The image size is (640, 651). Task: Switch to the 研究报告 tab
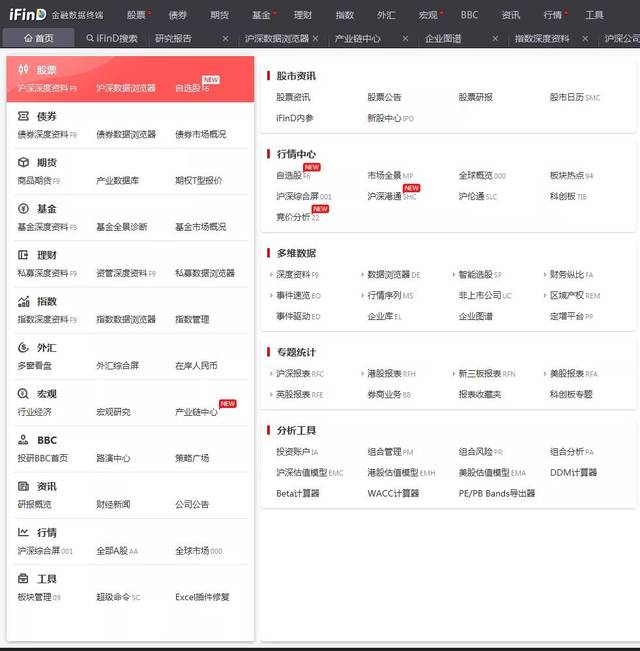pyautogui.click(x=173, y=39)
